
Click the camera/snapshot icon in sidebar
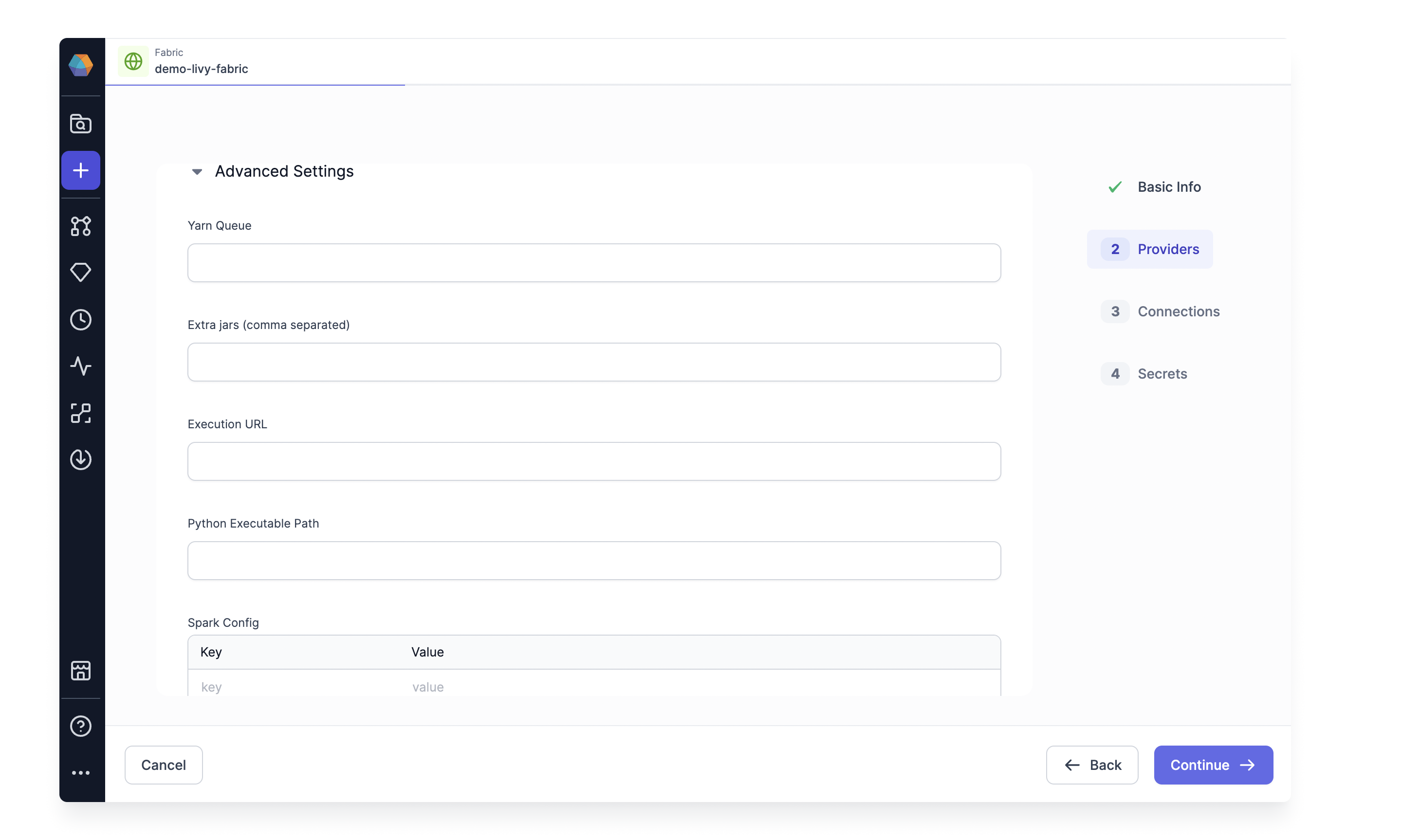click(x=81, y=123)
